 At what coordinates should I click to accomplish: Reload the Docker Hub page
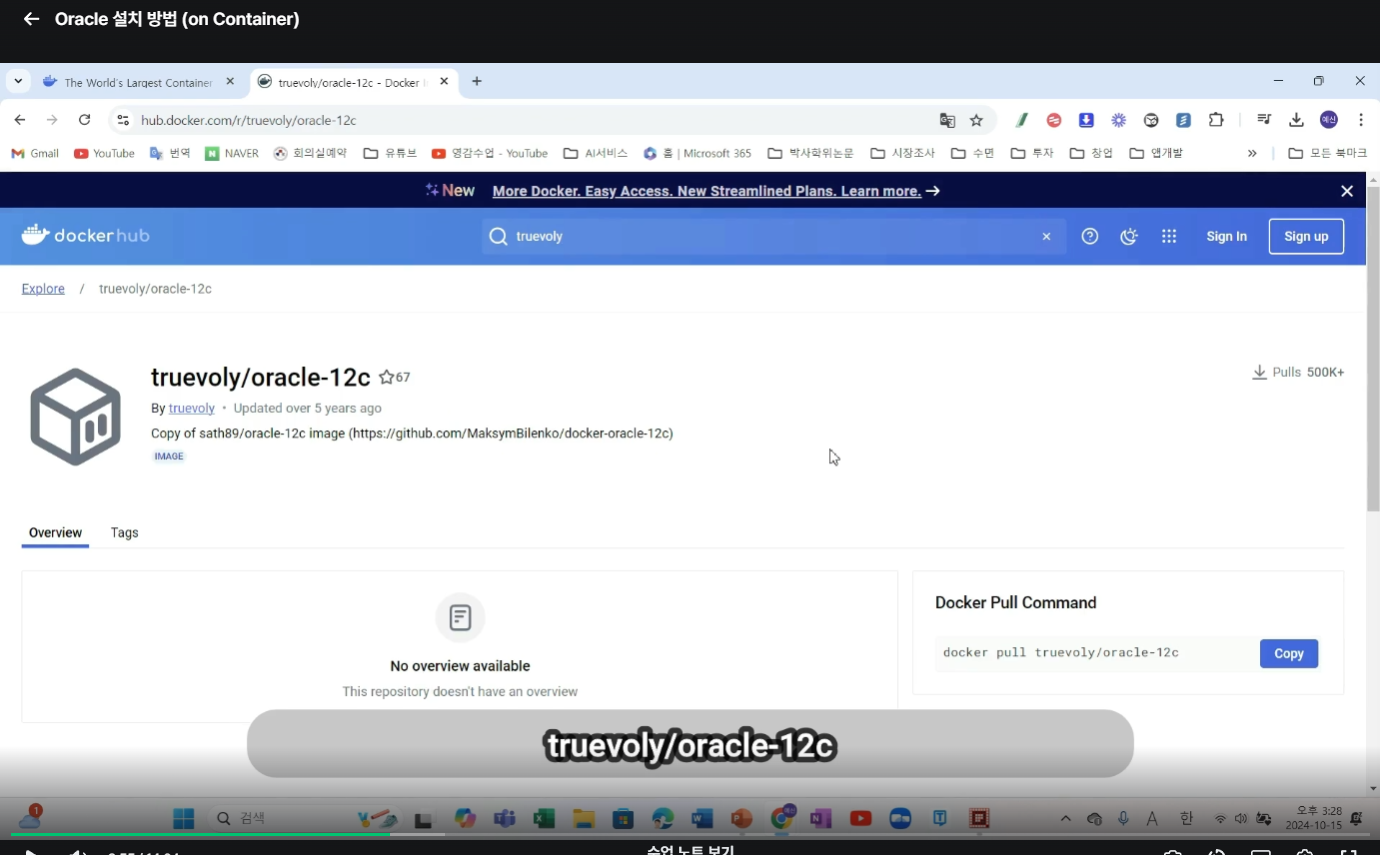coord(85,120)
